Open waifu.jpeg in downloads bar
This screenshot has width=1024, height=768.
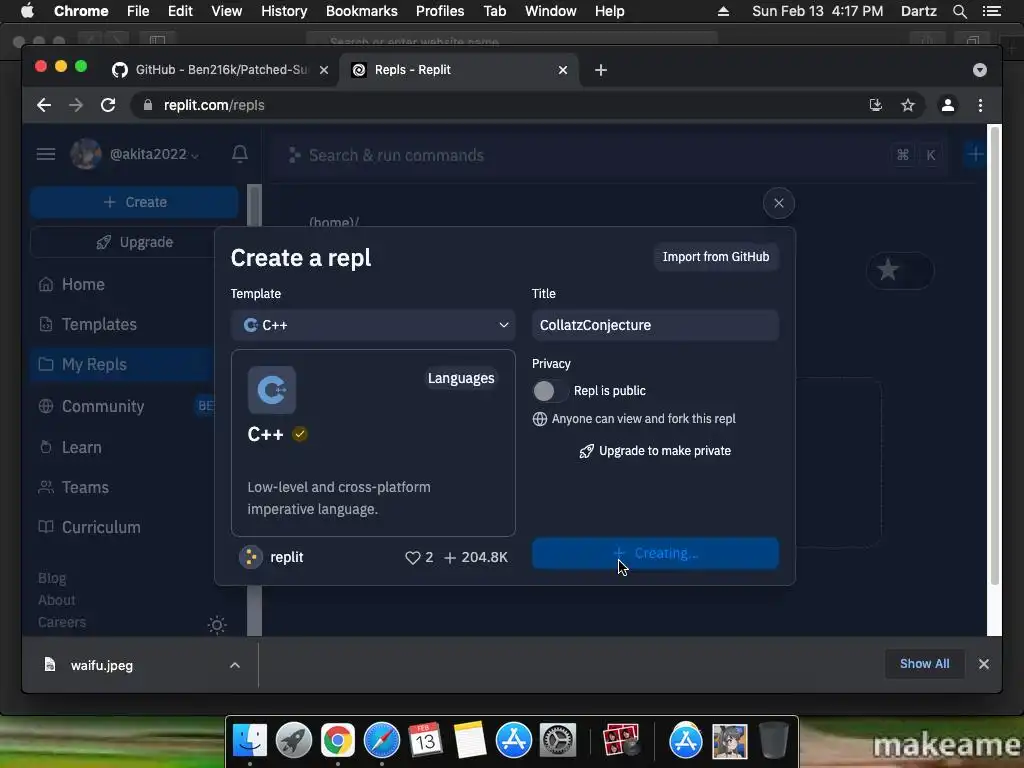tap(101, 665)
